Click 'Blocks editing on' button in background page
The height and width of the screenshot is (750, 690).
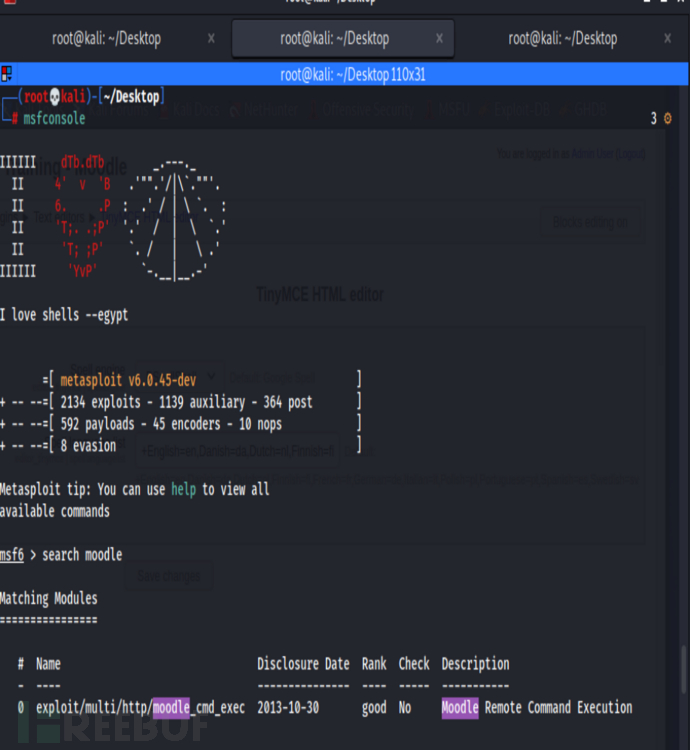591,222
